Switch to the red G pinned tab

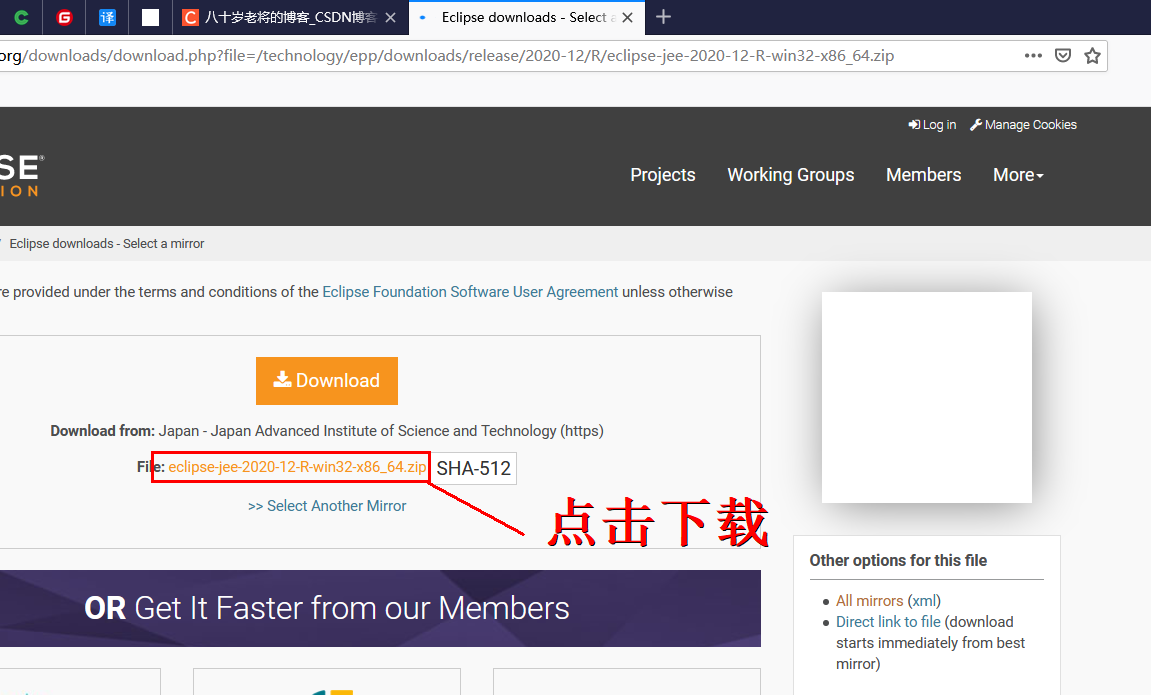point(65,18)
